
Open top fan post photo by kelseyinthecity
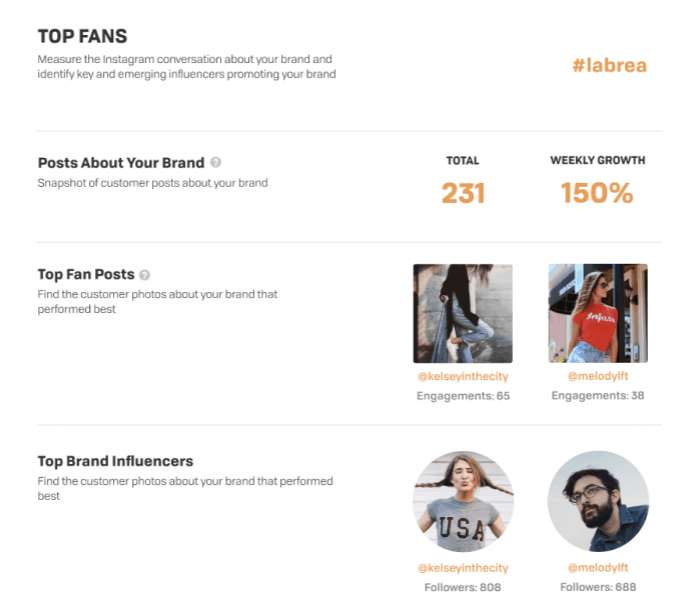tap(463, 313)
